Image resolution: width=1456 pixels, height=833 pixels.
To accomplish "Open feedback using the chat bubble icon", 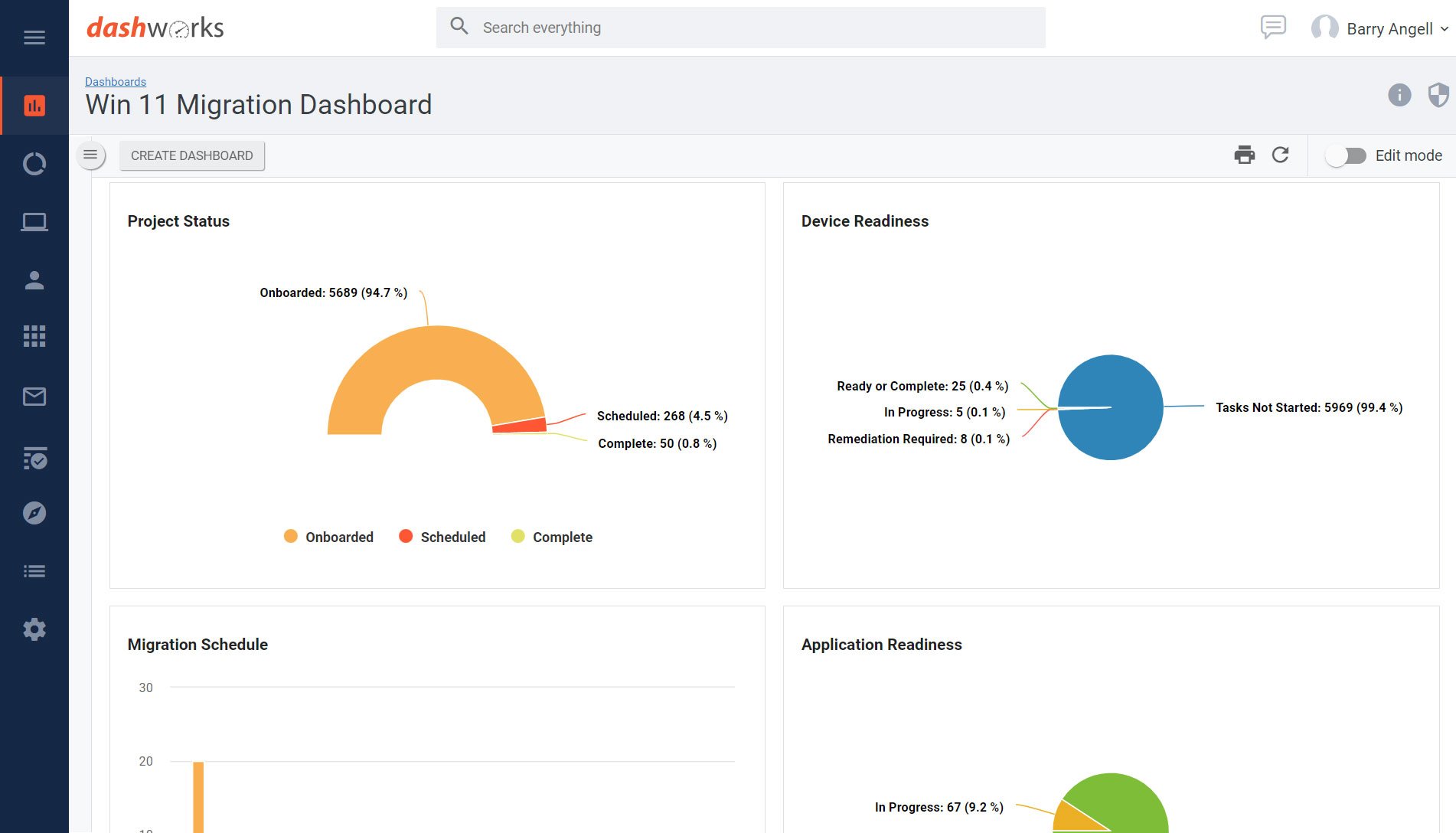I will (1273, 27).
